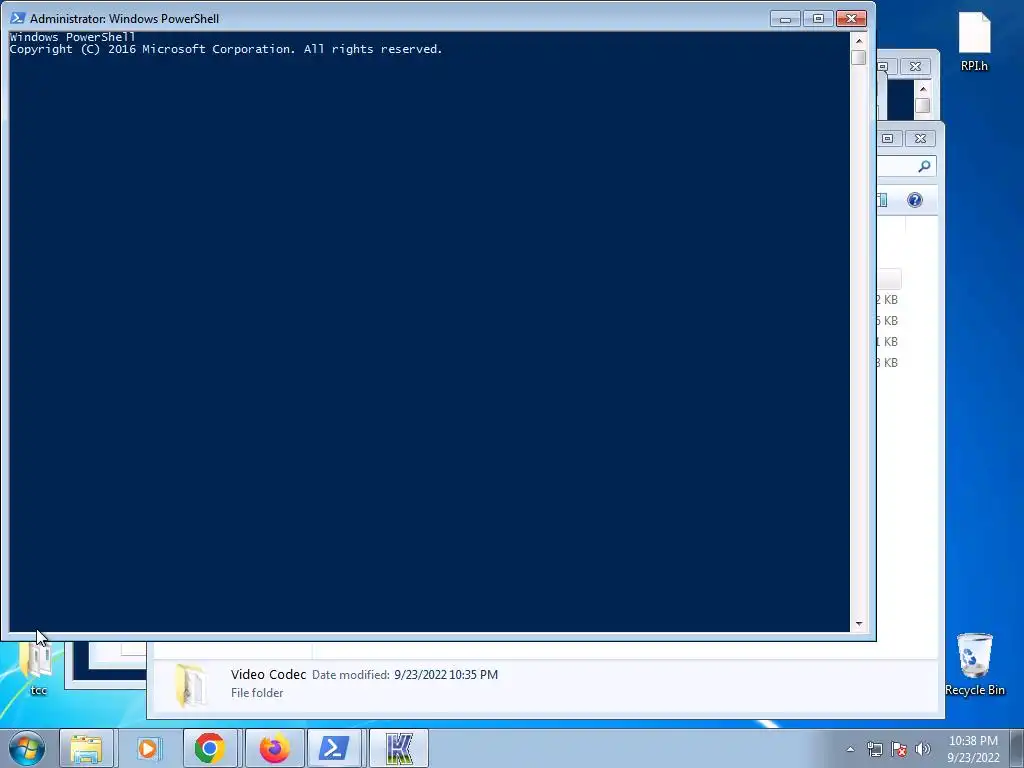Show hidden tray icons arrow

point(850,749)
